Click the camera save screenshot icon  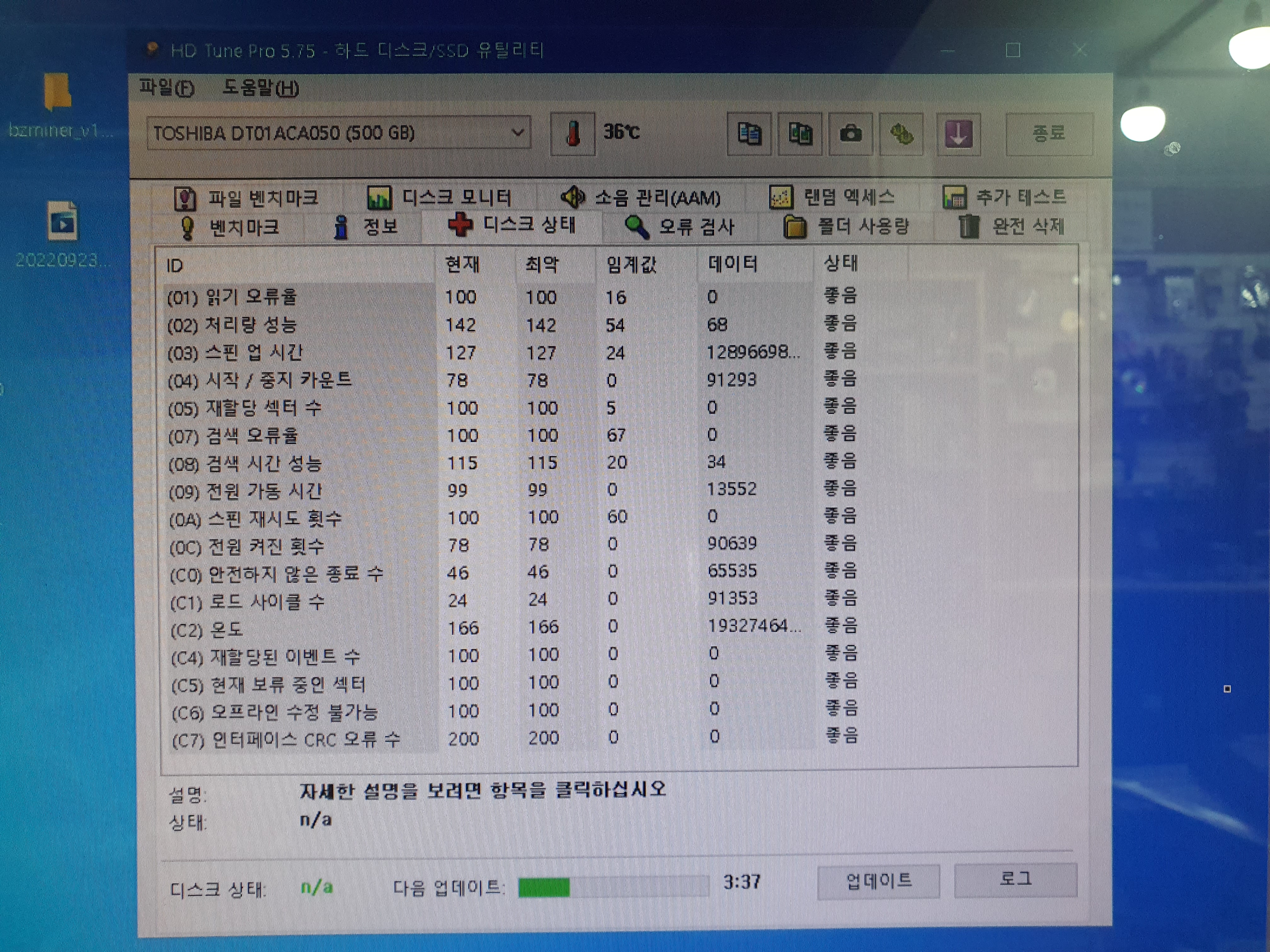(851, 134)
